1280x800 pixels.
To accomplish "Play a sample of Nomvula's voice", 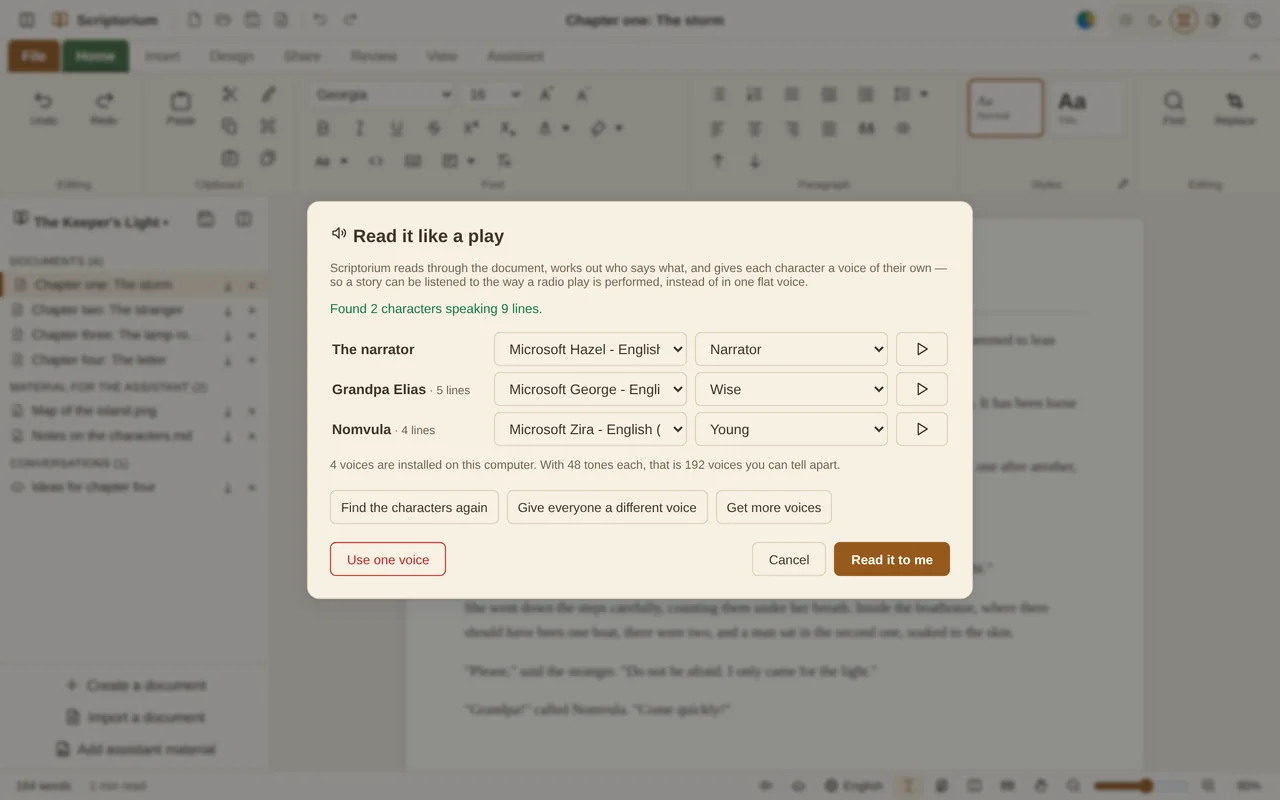I will (922, 429).
